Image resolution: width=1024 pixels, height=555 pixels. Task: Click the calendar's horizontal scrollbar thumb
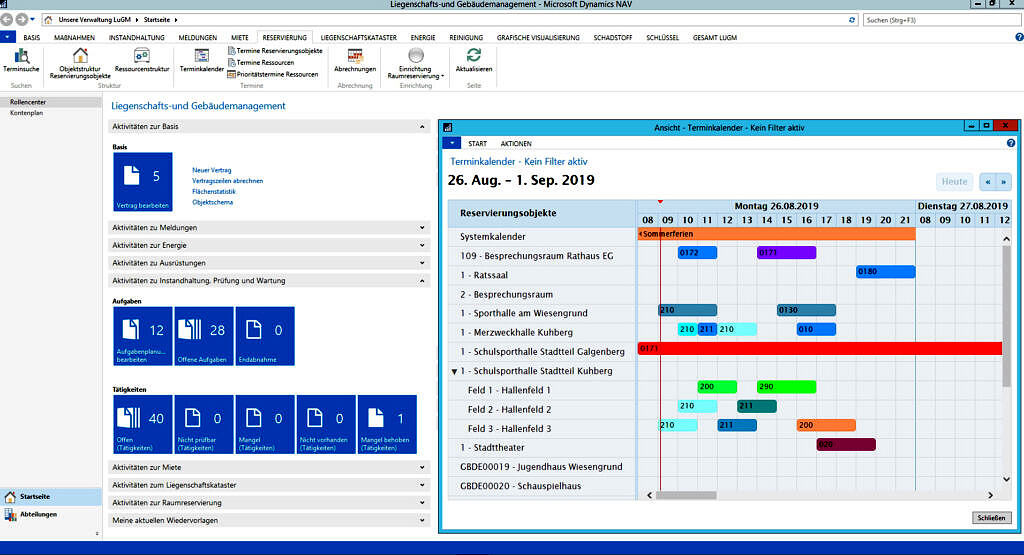pos(685,494)
